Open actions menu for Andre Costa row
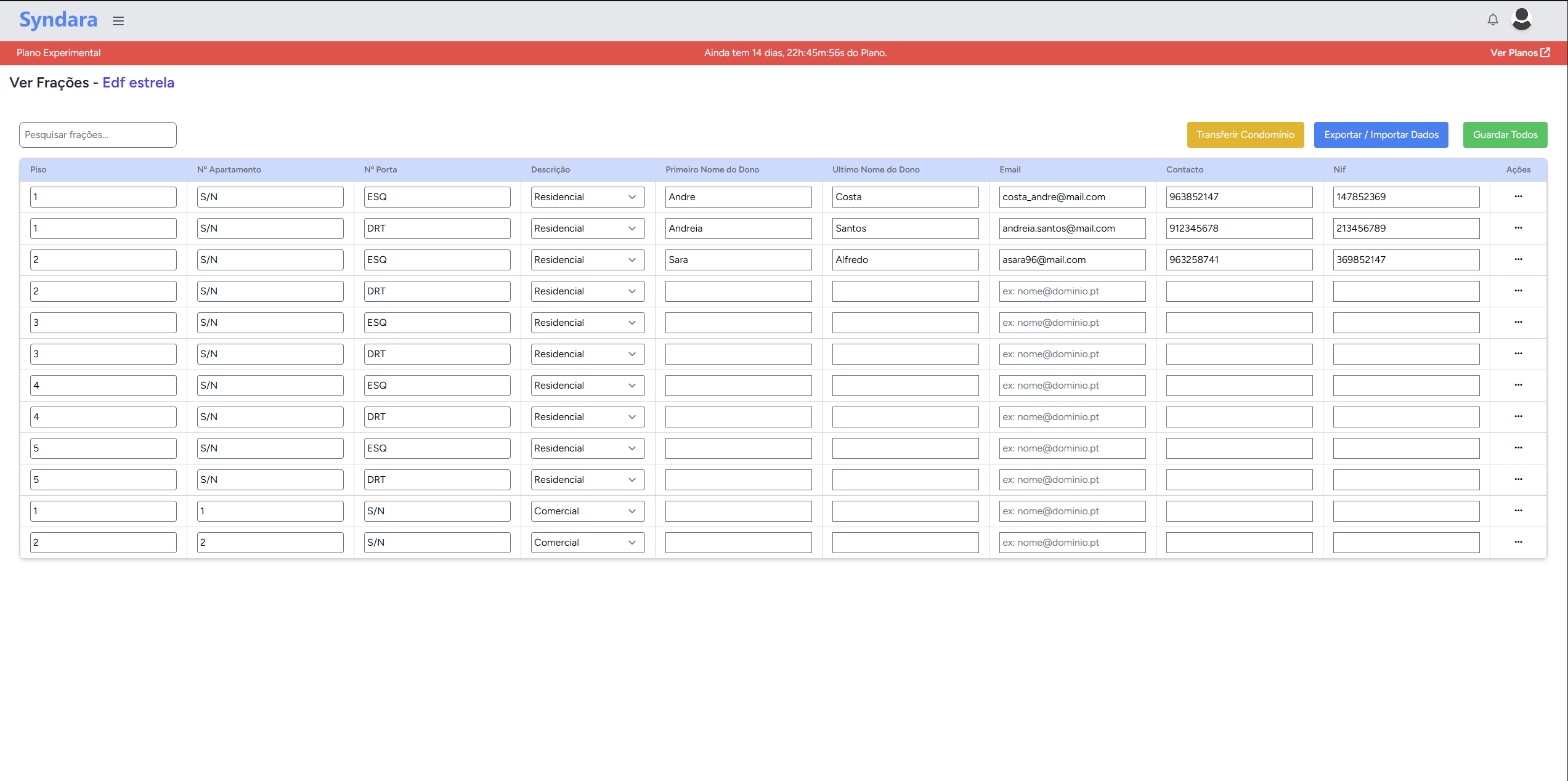Screen dimensions: 1568x781 coord(1518,196)
